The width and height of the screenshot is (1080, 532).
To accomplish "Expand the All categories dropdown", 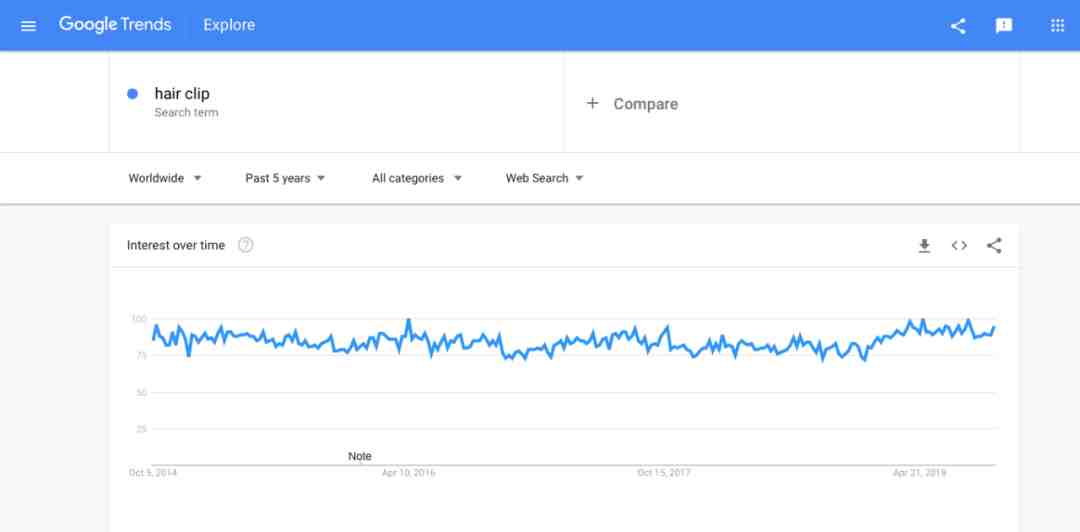I will (x=417, y=178).
